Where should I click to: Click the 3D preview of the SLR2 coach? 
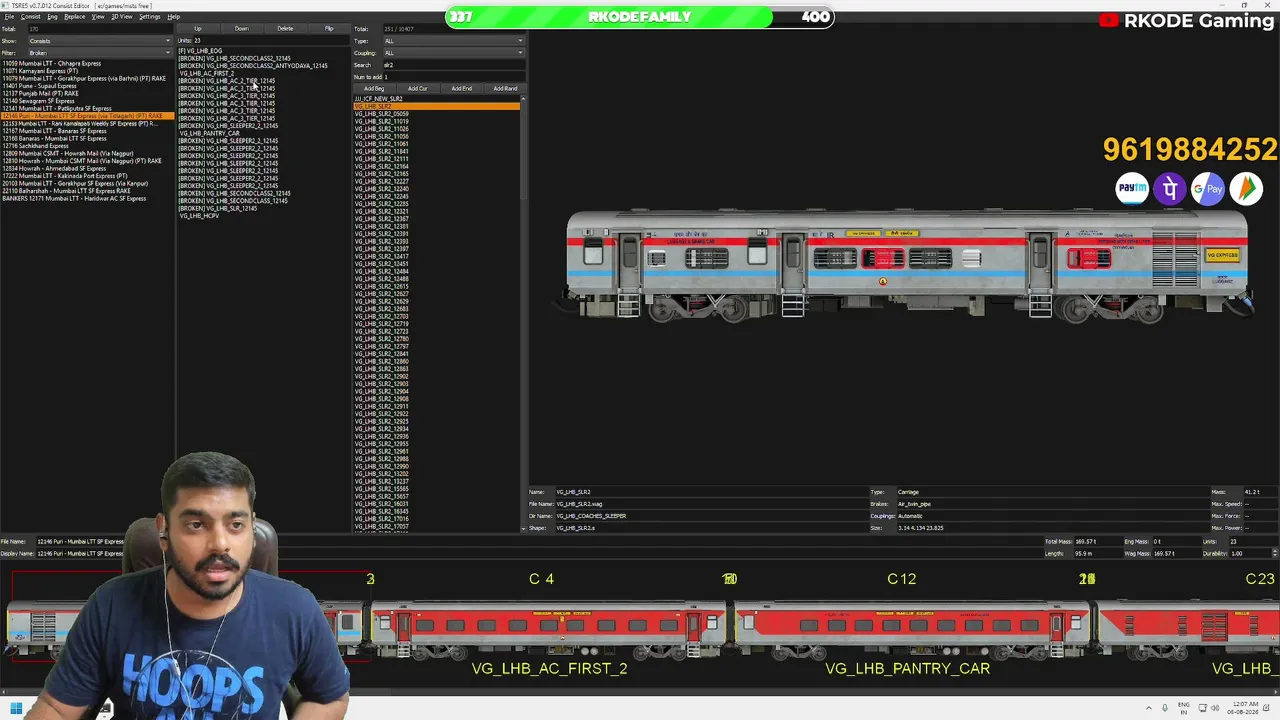(x=908, y=266)
